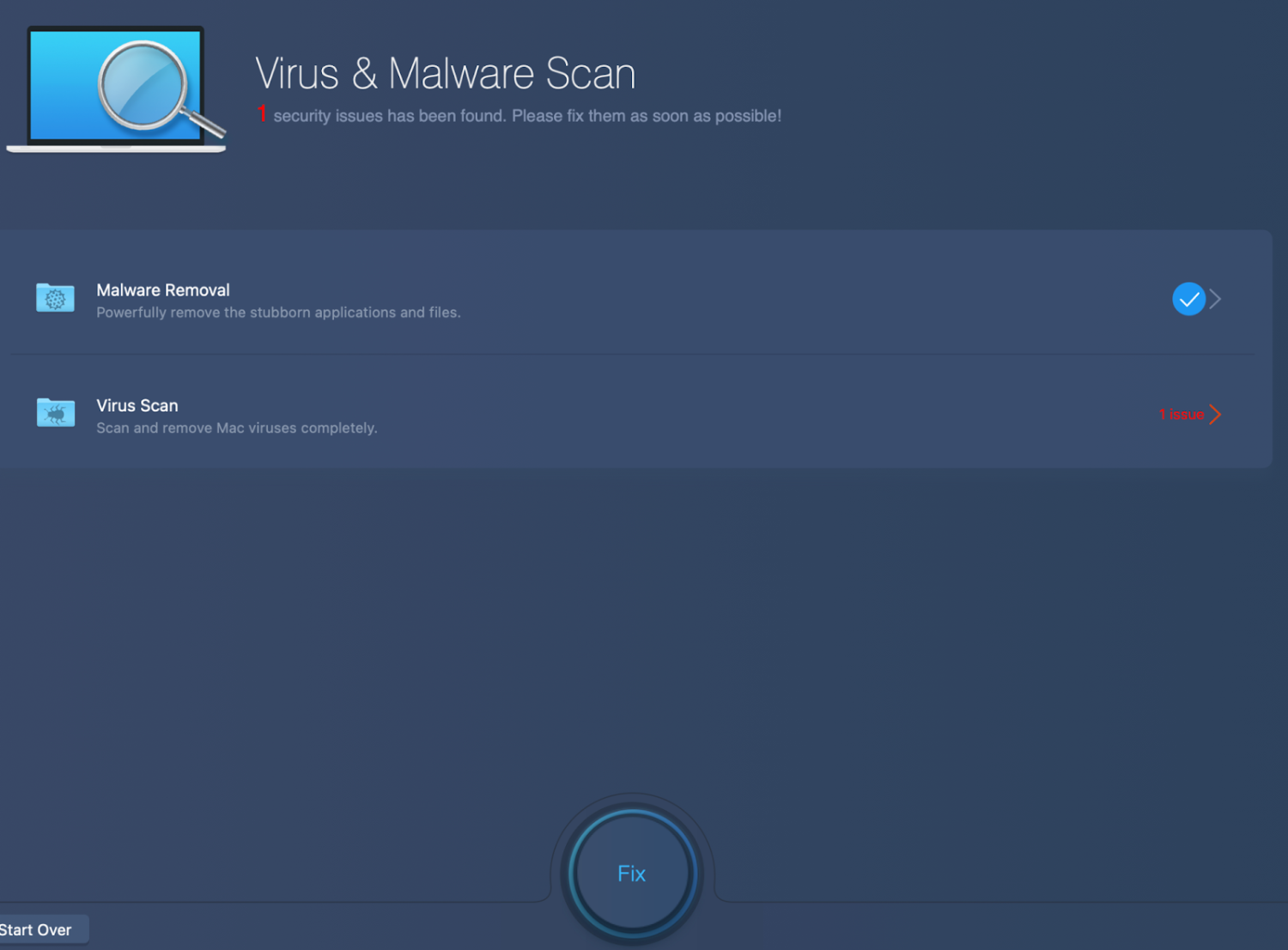Screen dimensions: 1288x950
Task: Expand Malware Removal with the gray chevron
Action: [1215, 299]
